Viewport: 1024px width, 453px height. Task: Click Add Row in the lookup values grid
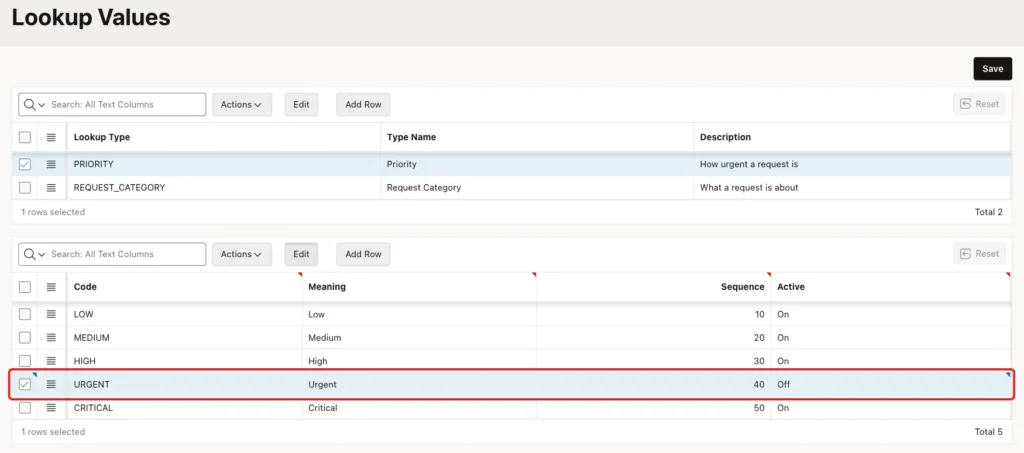tap(363, 254)
